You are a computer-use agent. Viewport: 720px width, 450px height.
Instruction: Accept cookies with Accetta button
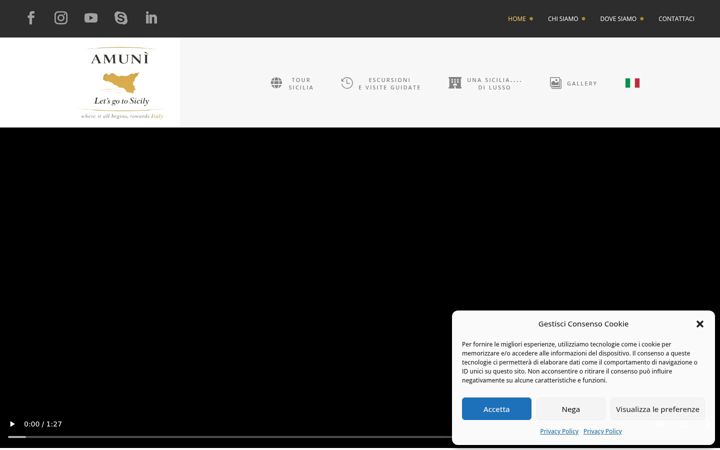coord(496,409)
